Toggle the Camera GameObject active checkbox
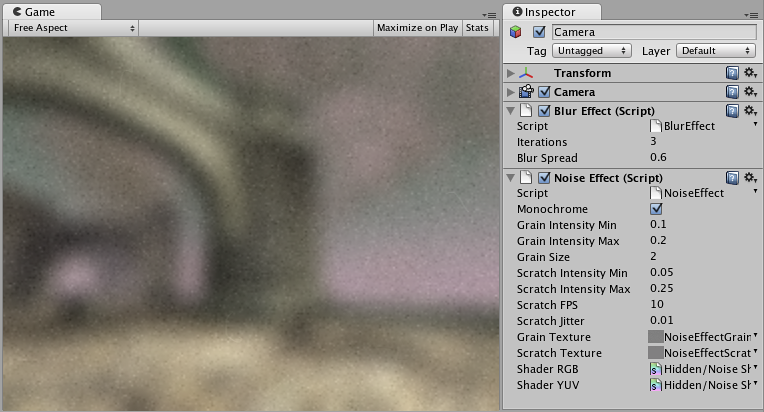 (539, 32)
